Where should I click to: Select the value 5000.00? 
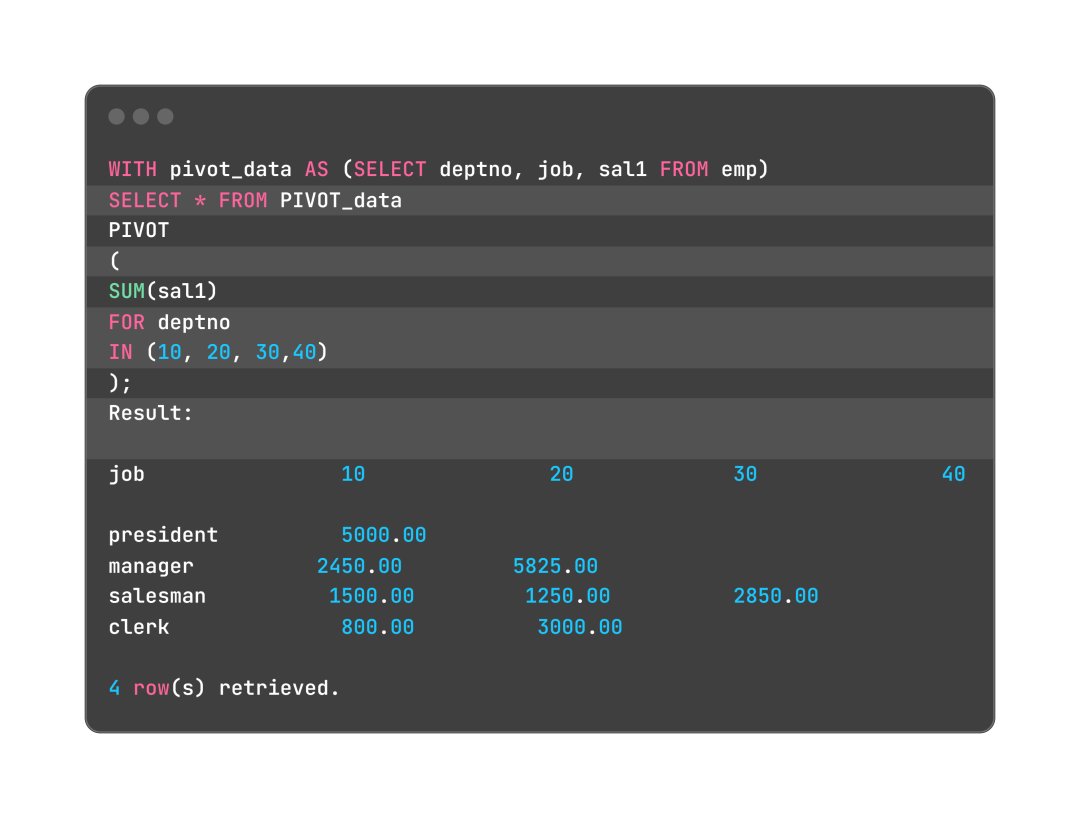pos(384,535)
